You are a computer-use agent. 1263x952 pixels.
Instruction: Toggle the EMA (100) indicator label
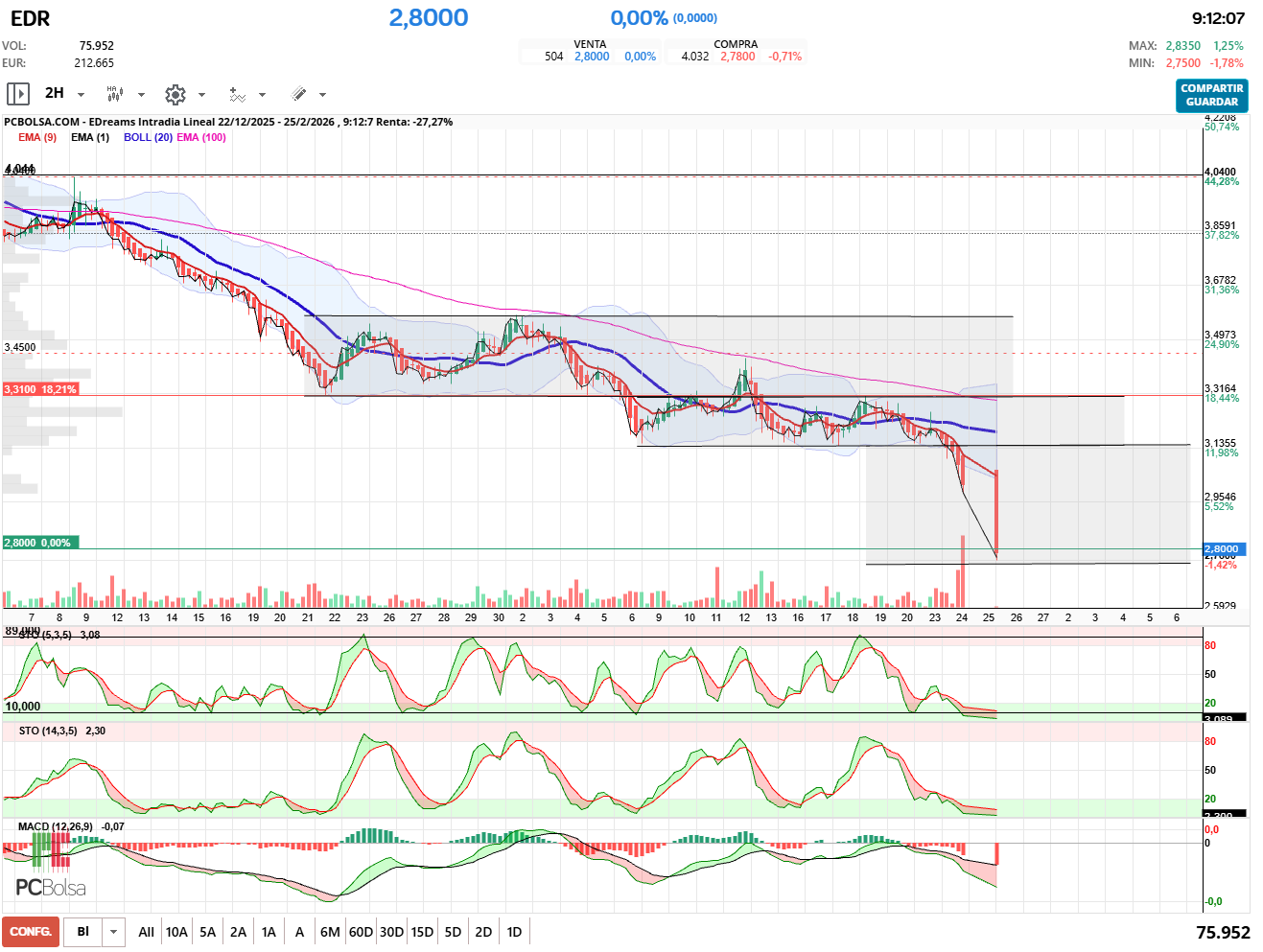(201, 137)
